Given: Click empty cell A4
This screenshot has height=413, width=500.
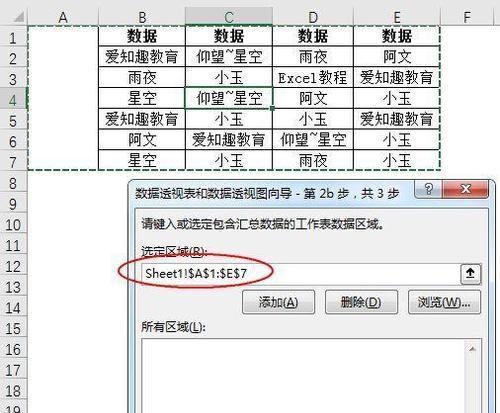Looking at the screenshot, I should click(x=63, y=98).
